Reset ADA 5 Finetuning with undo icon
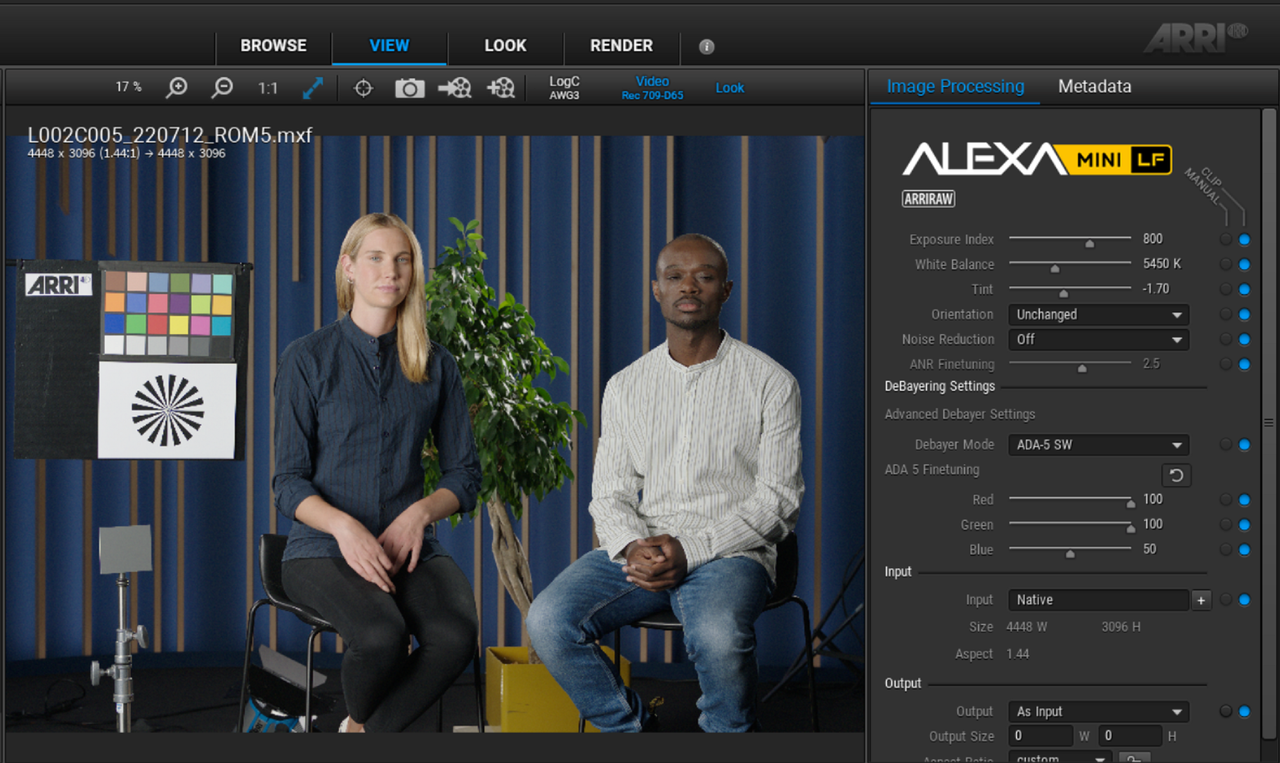 pyautogui.click(x=1176, y=475)
